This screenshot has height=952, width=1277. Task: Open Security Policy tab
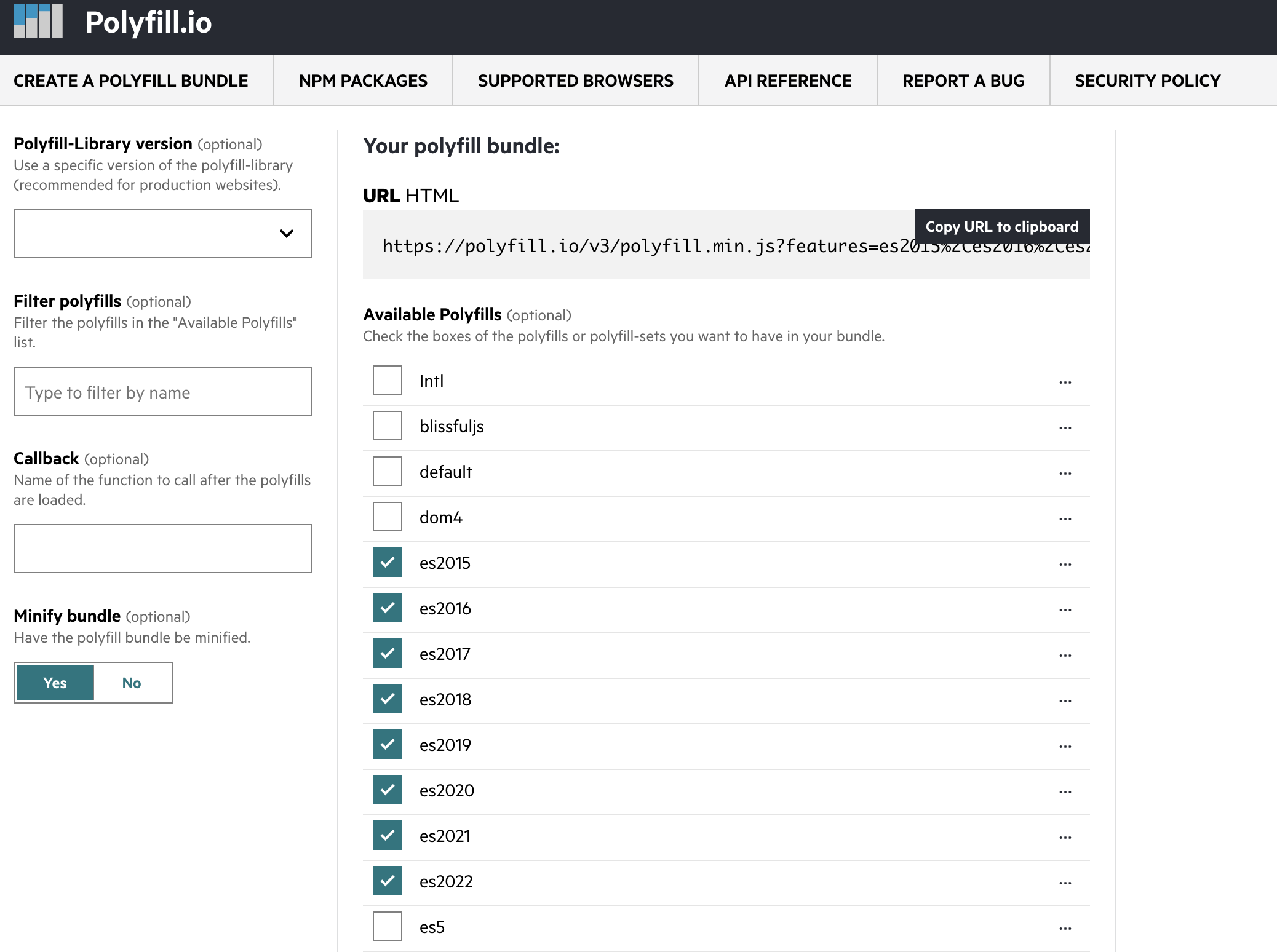(1148, 81)
